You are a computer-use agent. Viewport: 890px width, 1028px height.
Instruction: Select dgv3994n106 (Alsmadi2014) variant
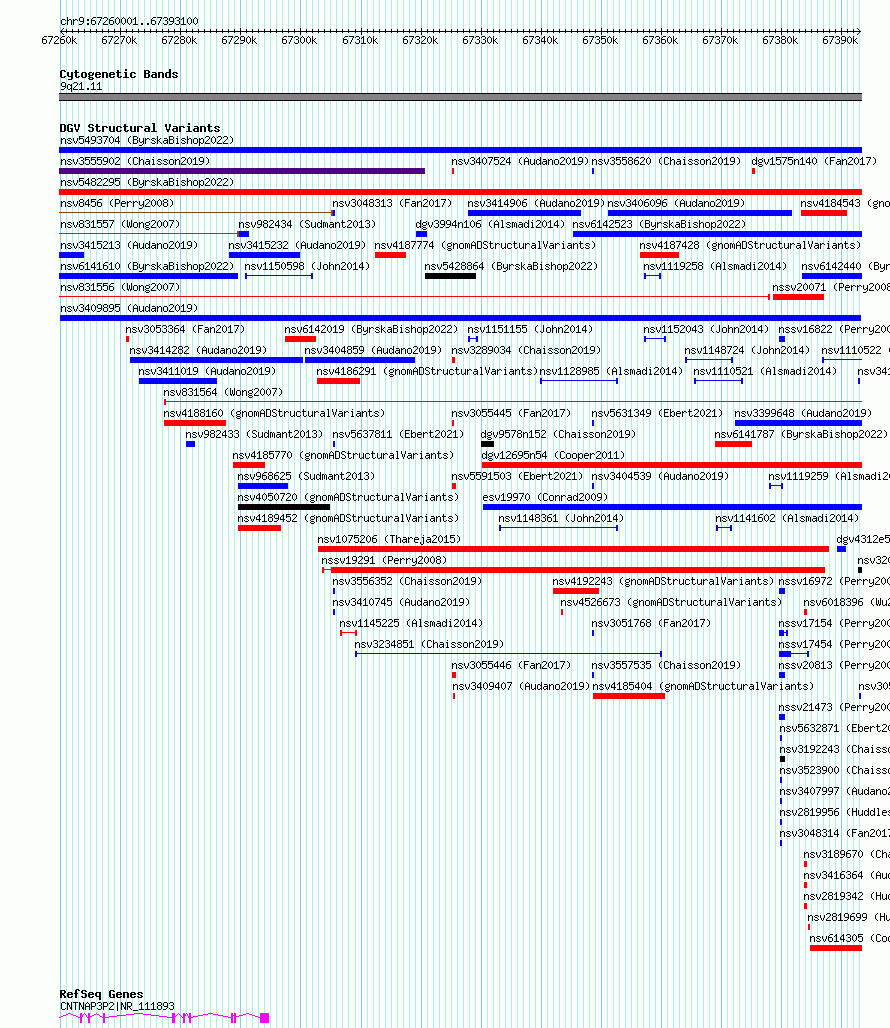(x=490, y=224)
